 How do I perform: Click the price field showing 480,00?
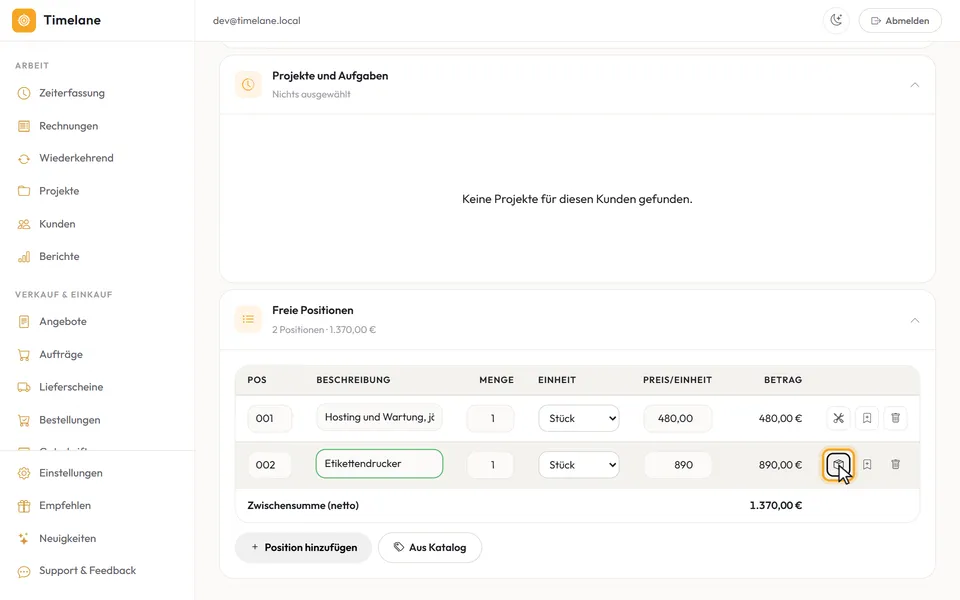[x=677, y=418]
